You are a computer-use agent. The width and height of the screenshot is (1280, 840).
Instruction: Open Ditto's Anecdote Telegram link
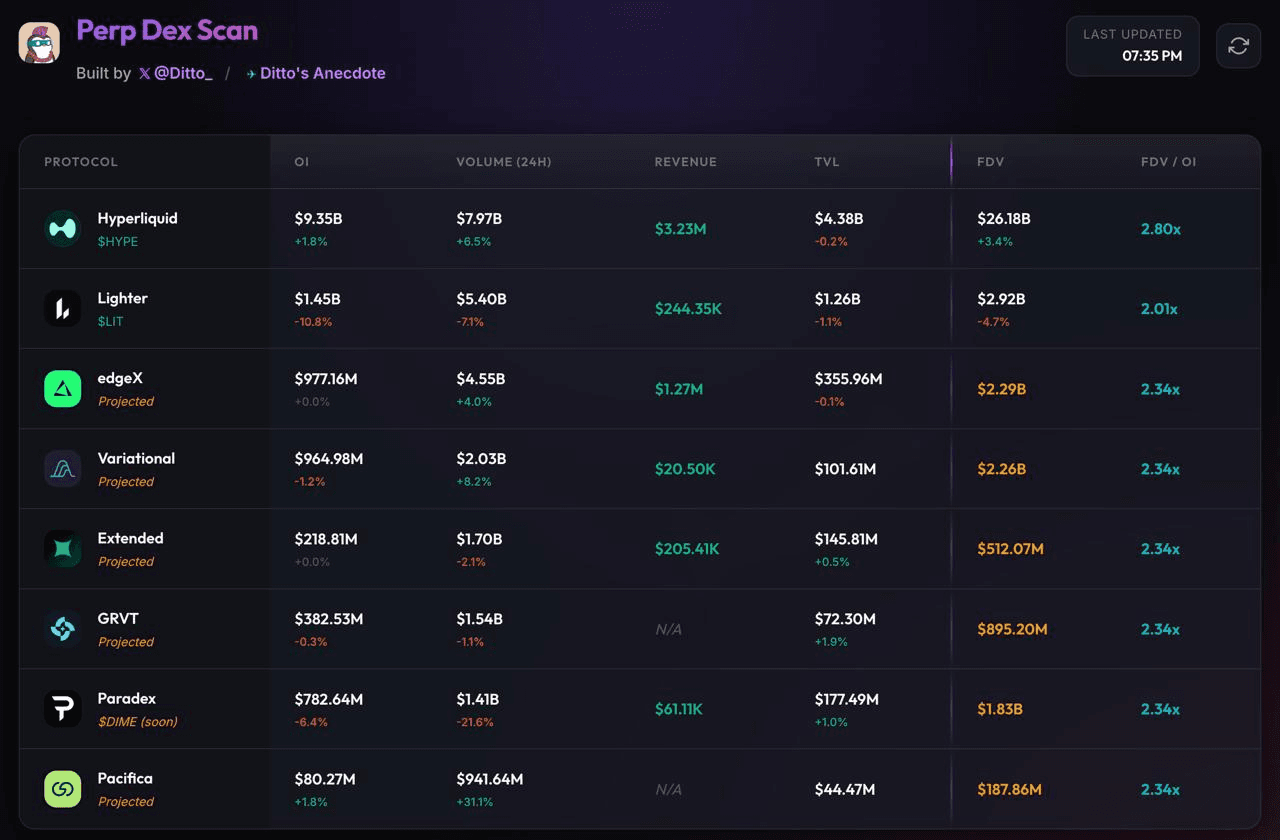[x=316, y=73]
